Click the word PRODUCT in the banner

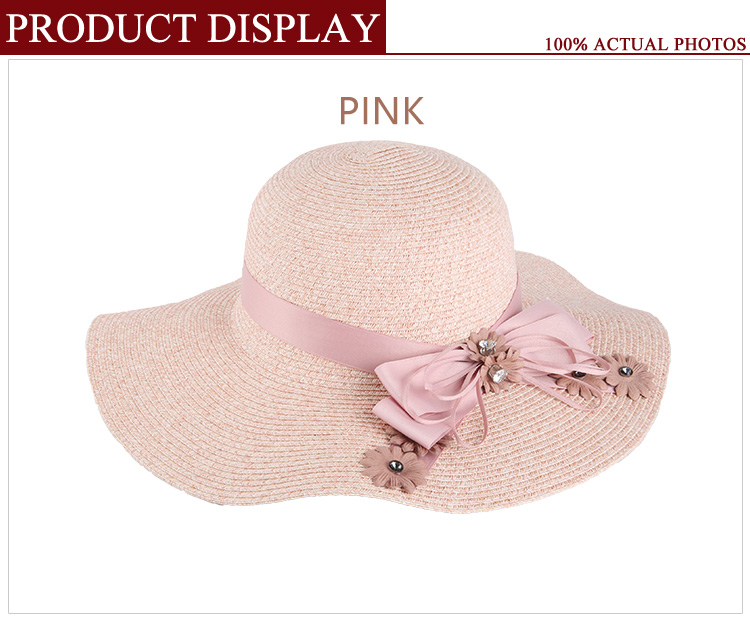click(101, 27)
